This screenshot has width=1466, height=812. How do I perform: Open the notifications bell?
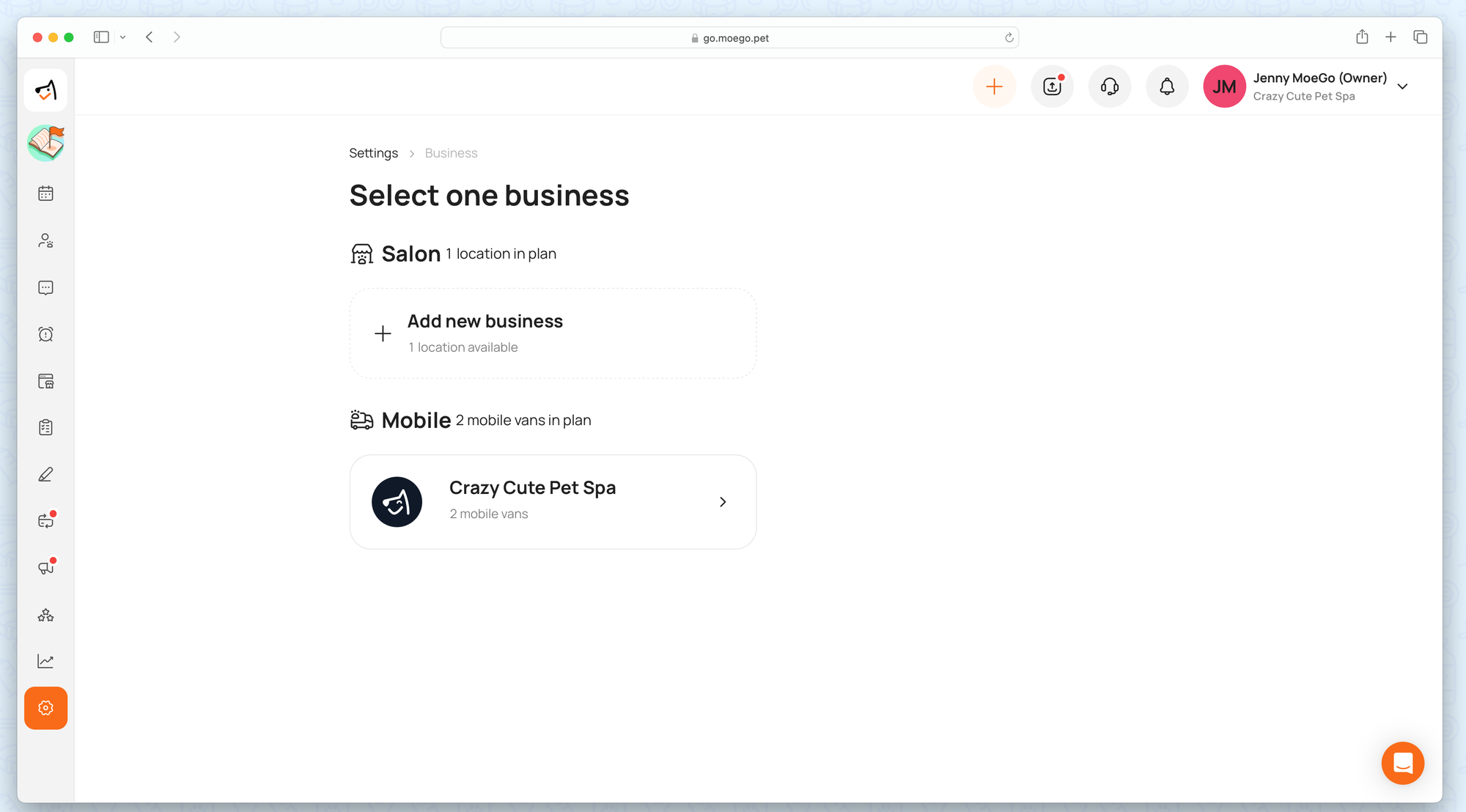(1167, 86)
